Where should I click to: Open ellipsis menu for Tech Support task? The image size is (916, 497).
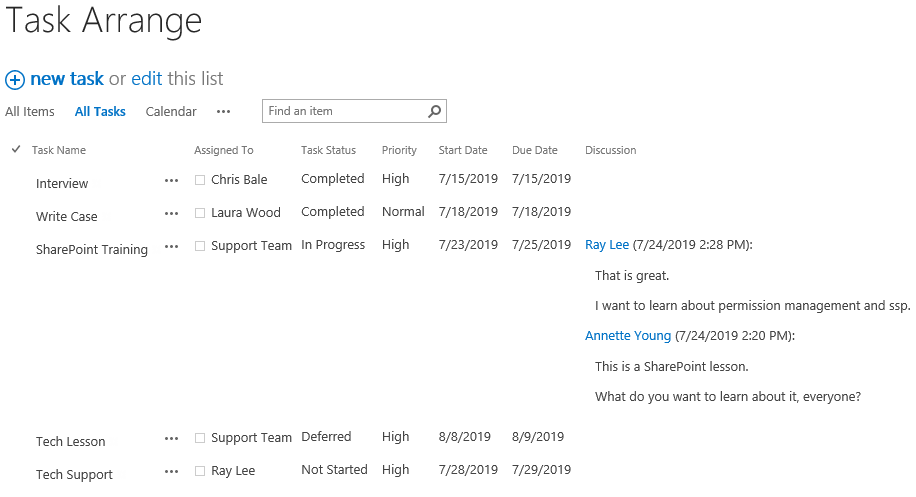tap(172, 472)
